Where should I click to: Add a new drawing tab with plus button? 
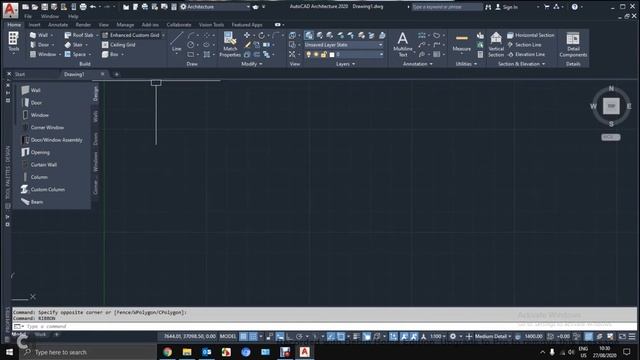[x=116, y=74]
